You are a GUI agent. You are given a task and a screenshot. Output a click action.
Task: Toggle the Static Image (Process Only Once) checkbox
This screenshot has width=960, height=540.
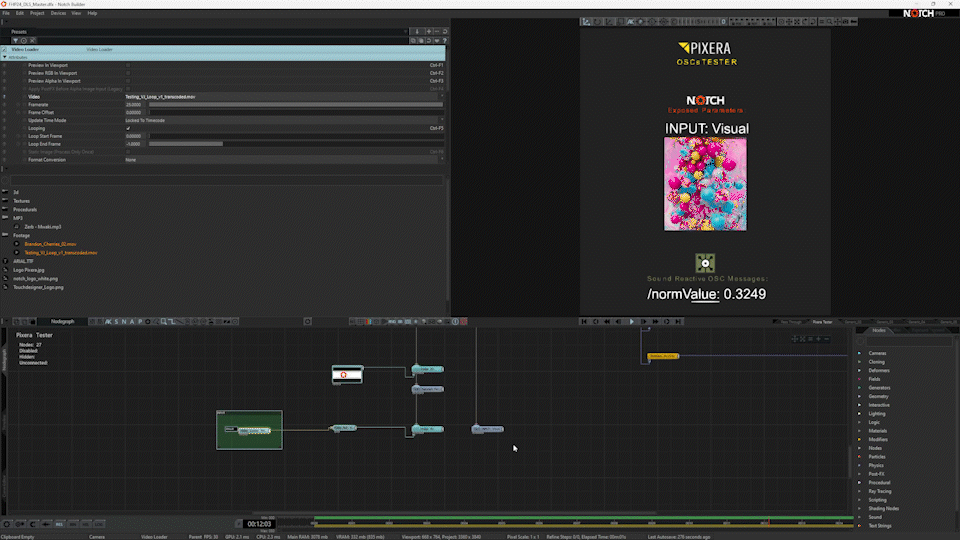(128, 152)
